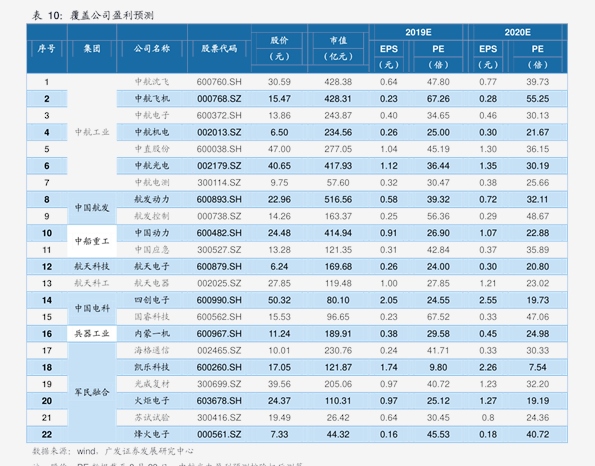Click the 2020E column header
This screenshot has height=466, width=595.
point(517,32)
